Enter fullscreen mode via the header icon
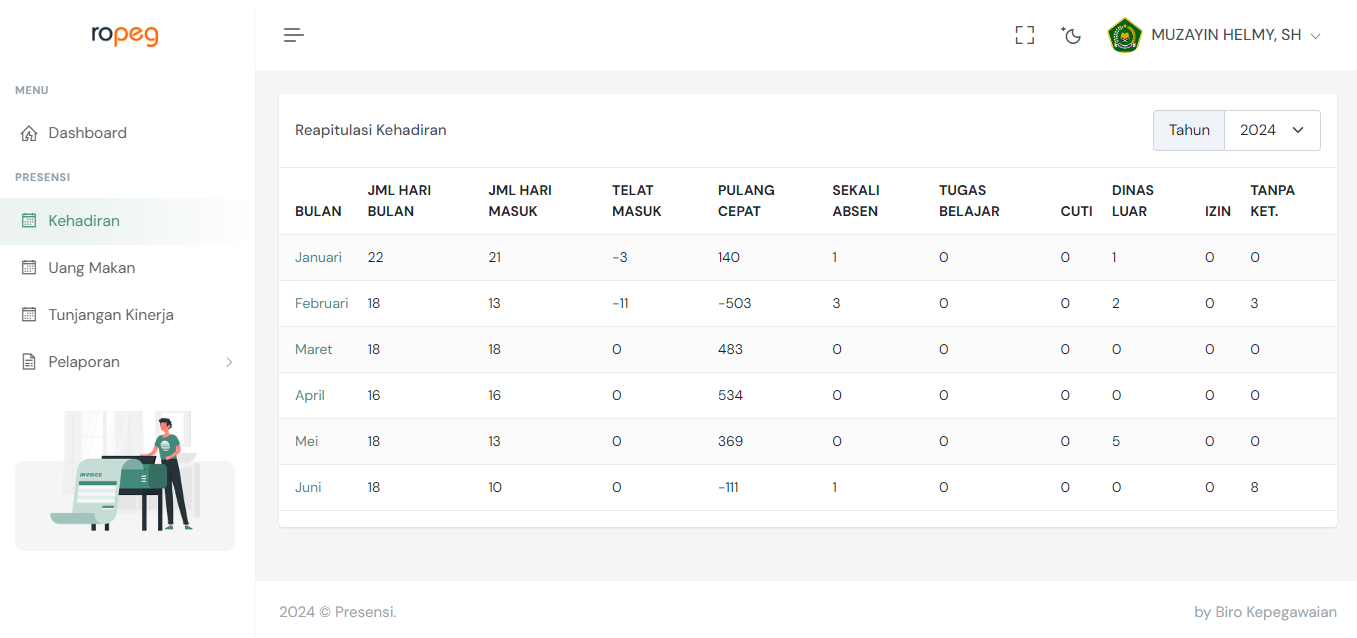The height and width of the screenshot is (638, 1357). coord(1024,35)
